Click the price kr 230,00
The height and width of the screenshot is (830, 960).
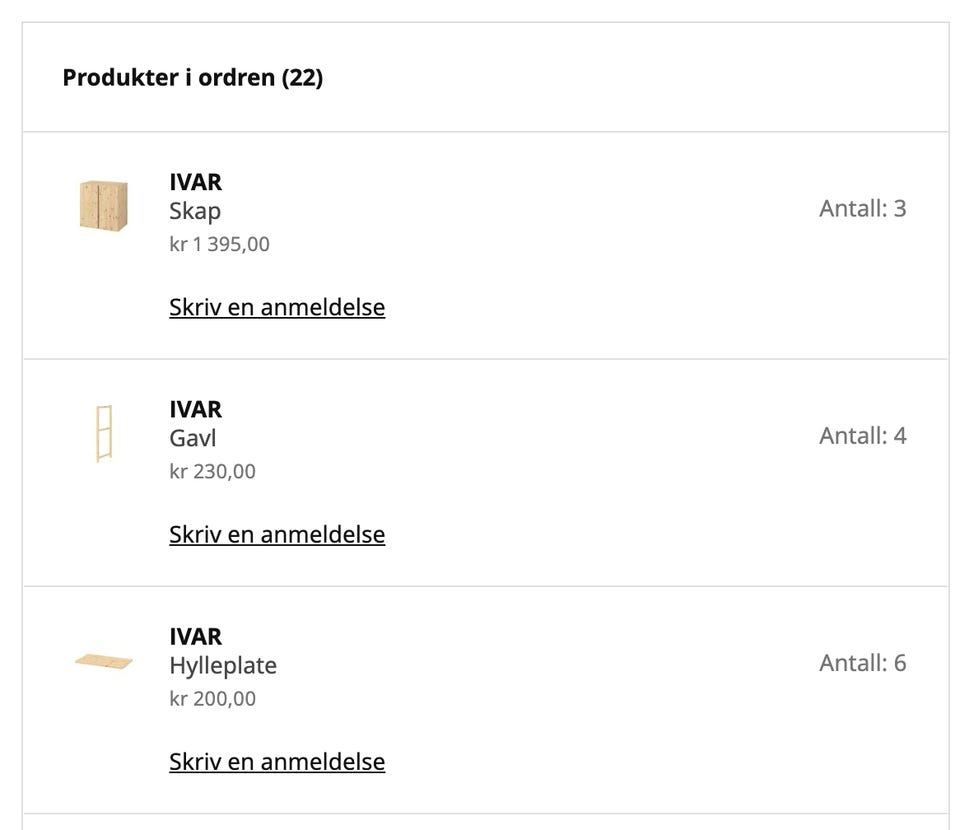pos(213,471)
